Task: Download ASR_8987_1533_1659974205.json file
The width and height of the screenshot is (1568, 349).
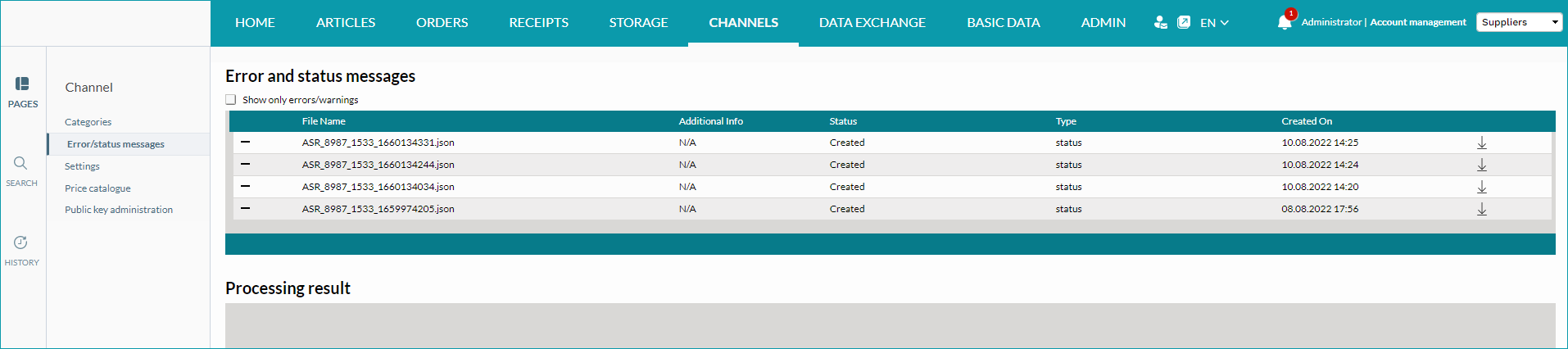Action: pyautogui.click(x=1482, y=209)
